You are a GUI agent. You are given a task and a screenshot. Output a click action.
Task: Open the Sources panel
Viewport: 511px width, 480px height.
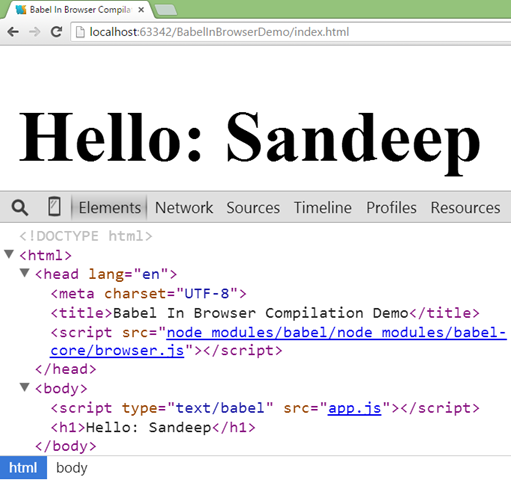click(253, 208)
